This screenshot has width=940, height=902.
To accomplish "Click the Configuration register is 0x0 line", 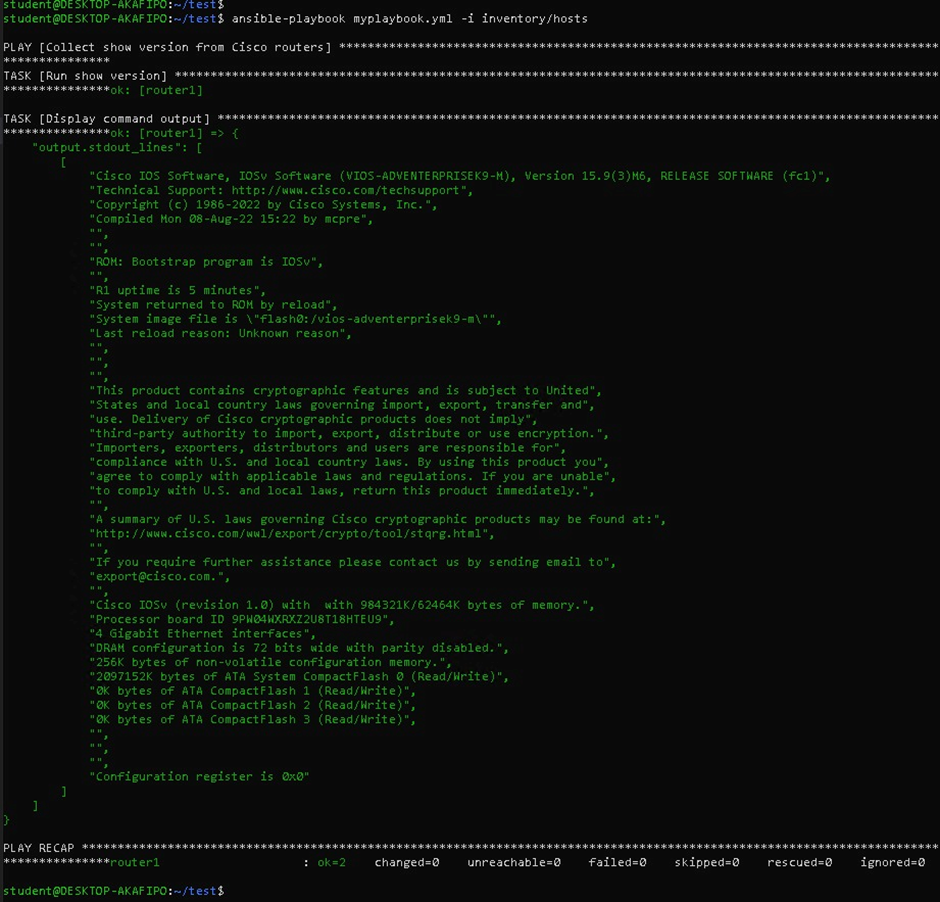I will coord(199,777).
